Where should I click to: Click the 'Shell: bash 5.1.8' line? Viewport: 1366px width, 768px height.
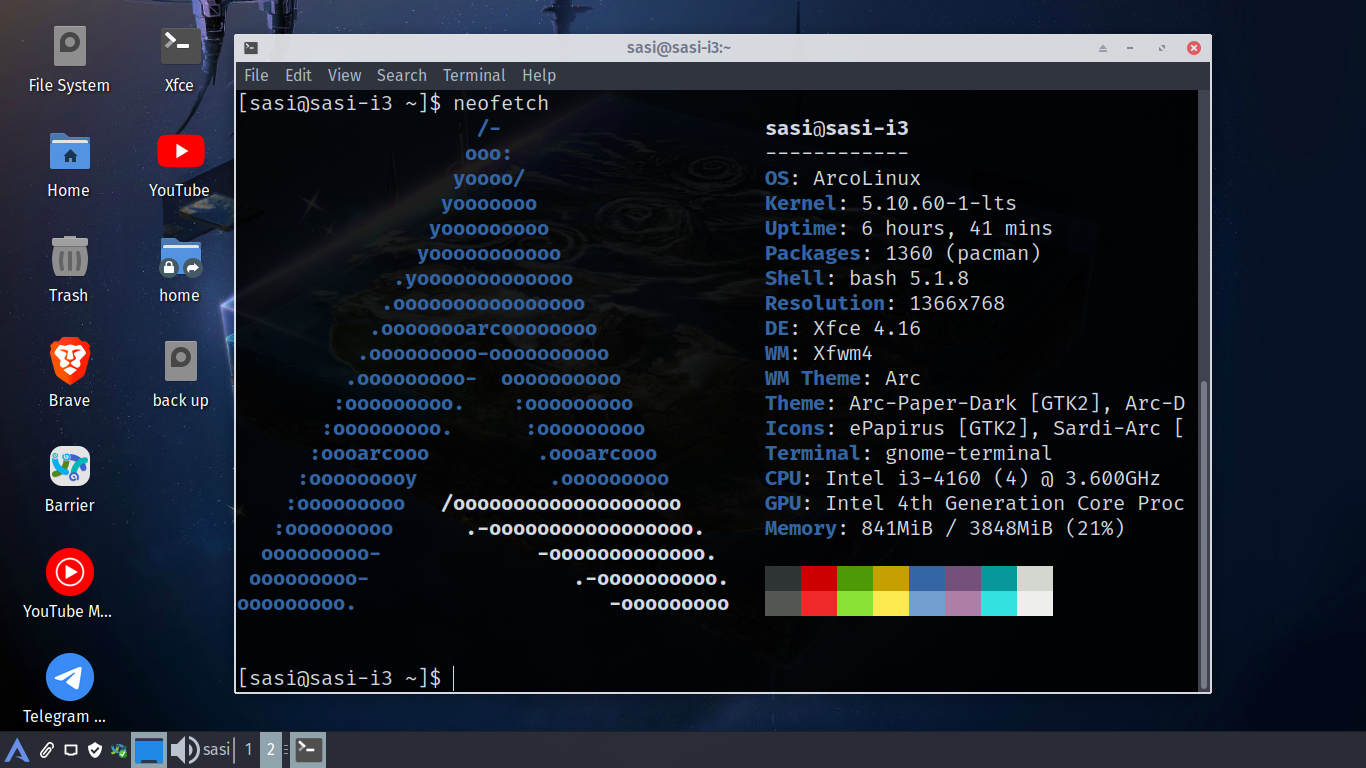click(867, 278)
